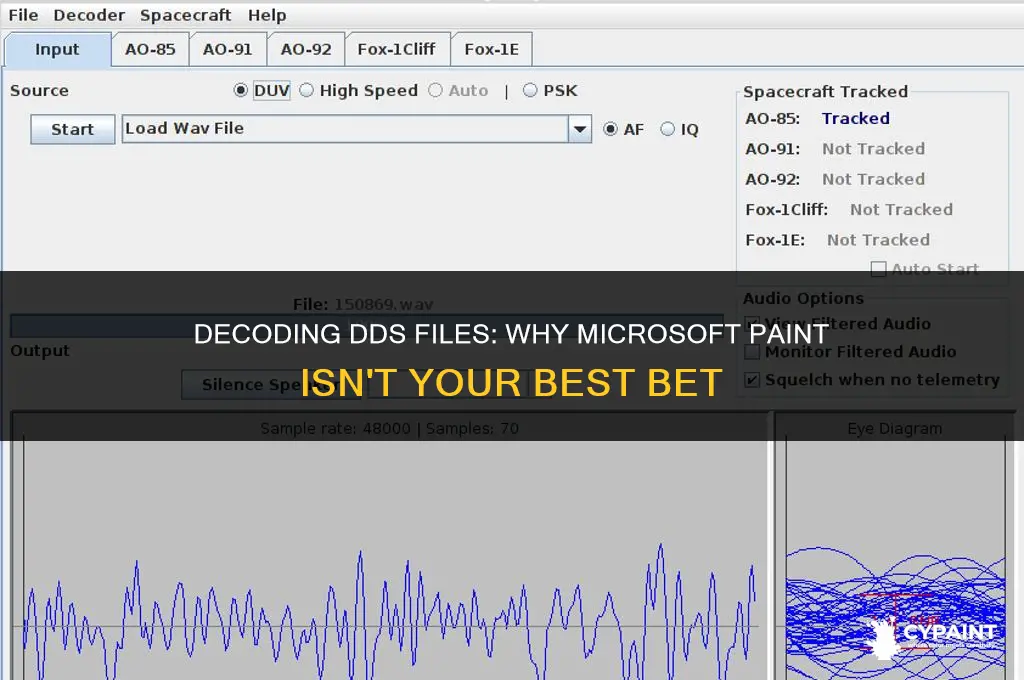This screenshot has height=680, width=1024.
Task: Select the DUV source radio button
Action: 240,90
